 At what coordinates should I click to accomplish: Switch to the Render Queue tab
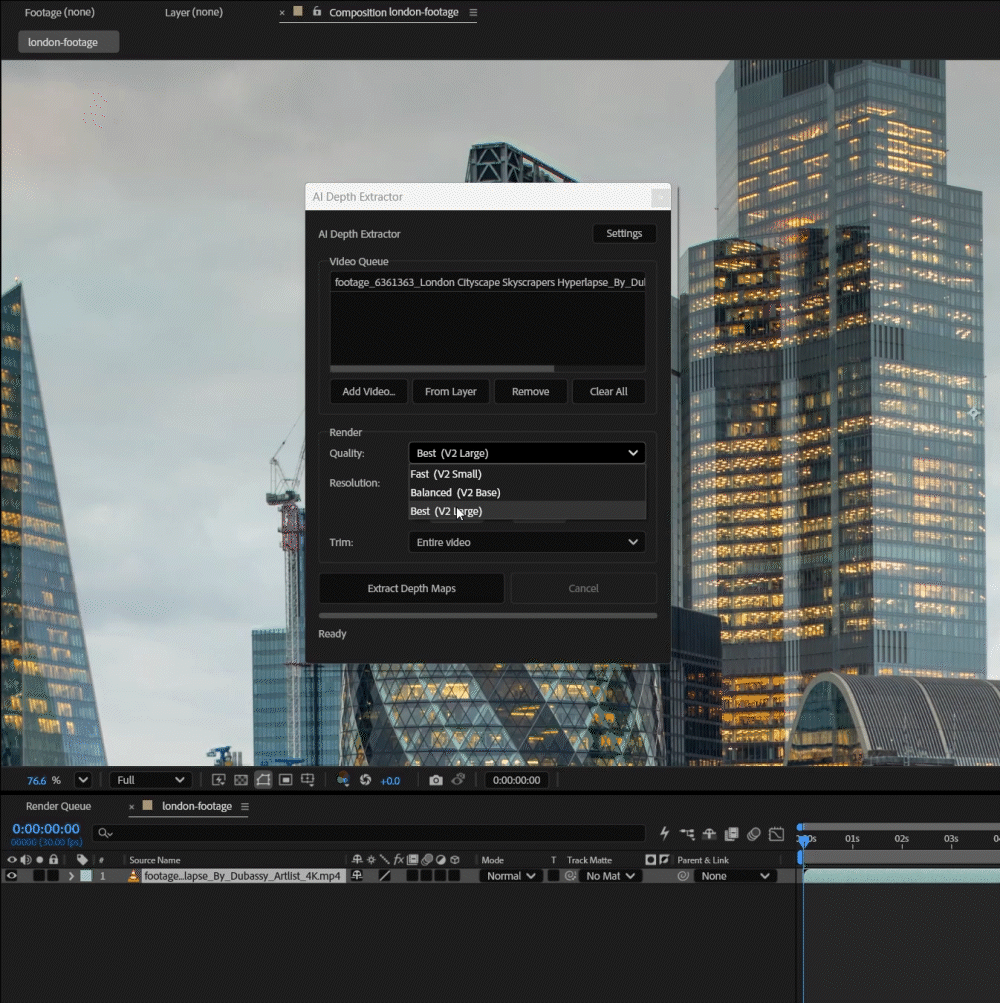pos(58,806)
